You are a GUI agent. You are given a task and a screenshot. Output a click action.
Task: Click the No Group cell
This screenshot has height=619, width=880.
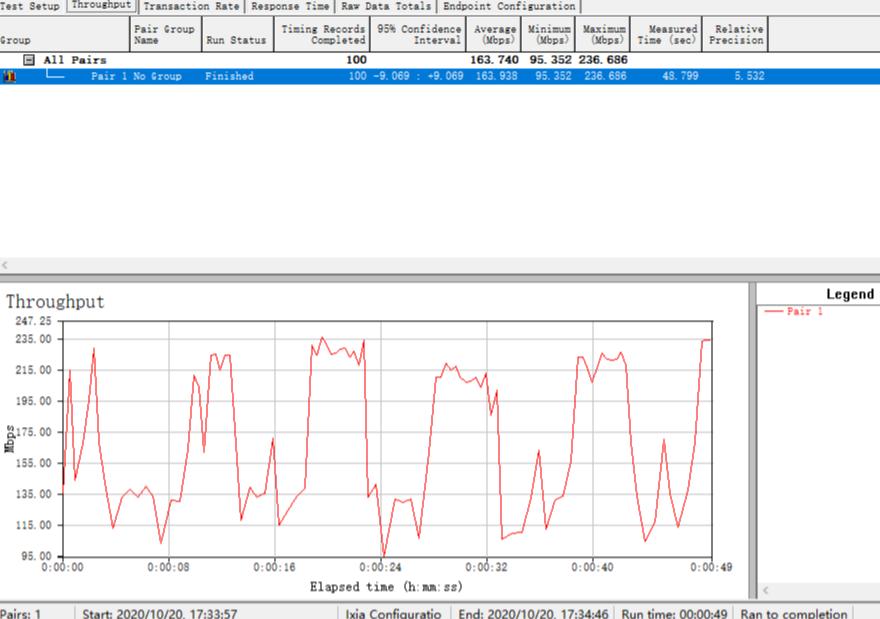pyautogui.click(x=157, y=76)
